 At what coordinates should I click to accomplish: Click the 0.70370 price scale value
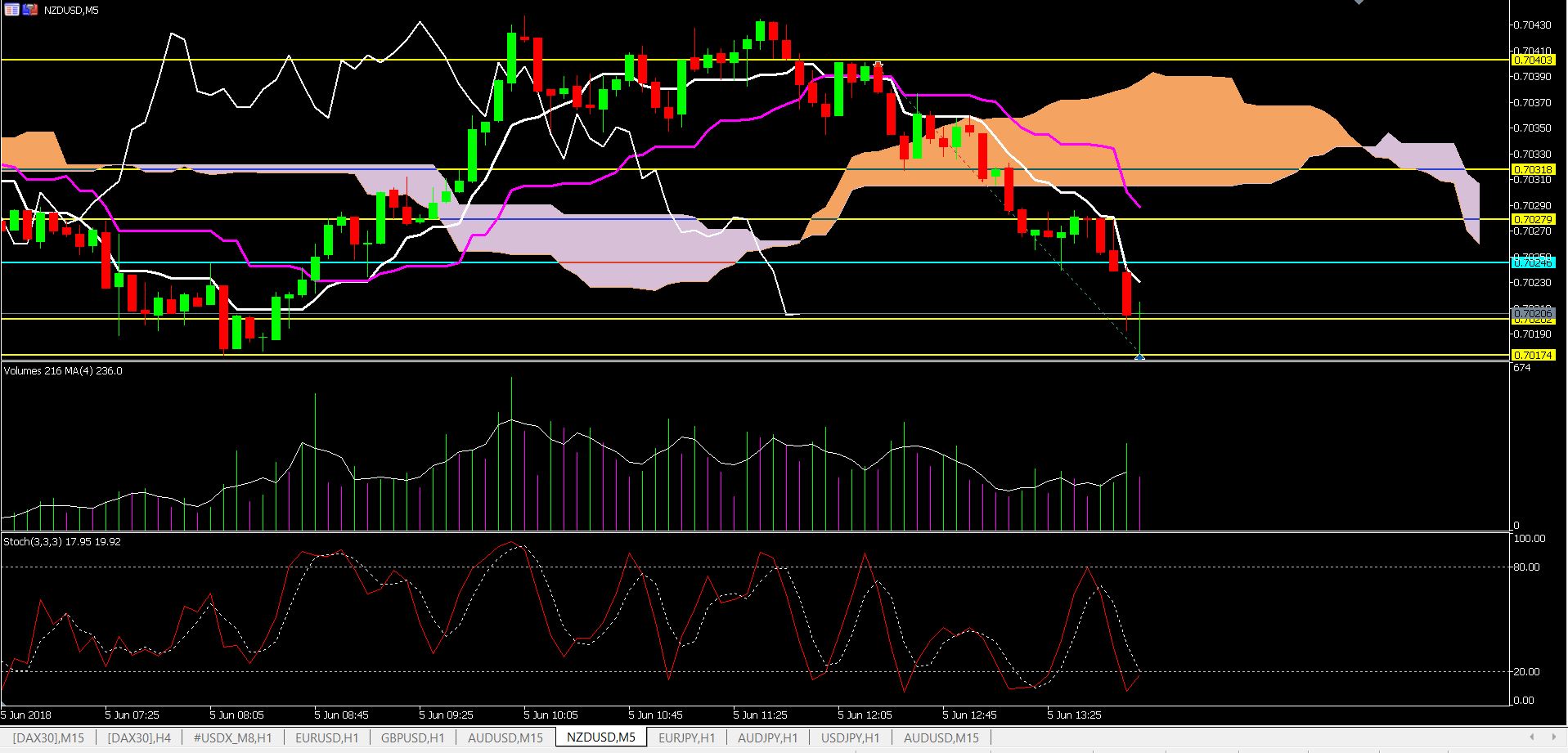tap(1532, 102)
